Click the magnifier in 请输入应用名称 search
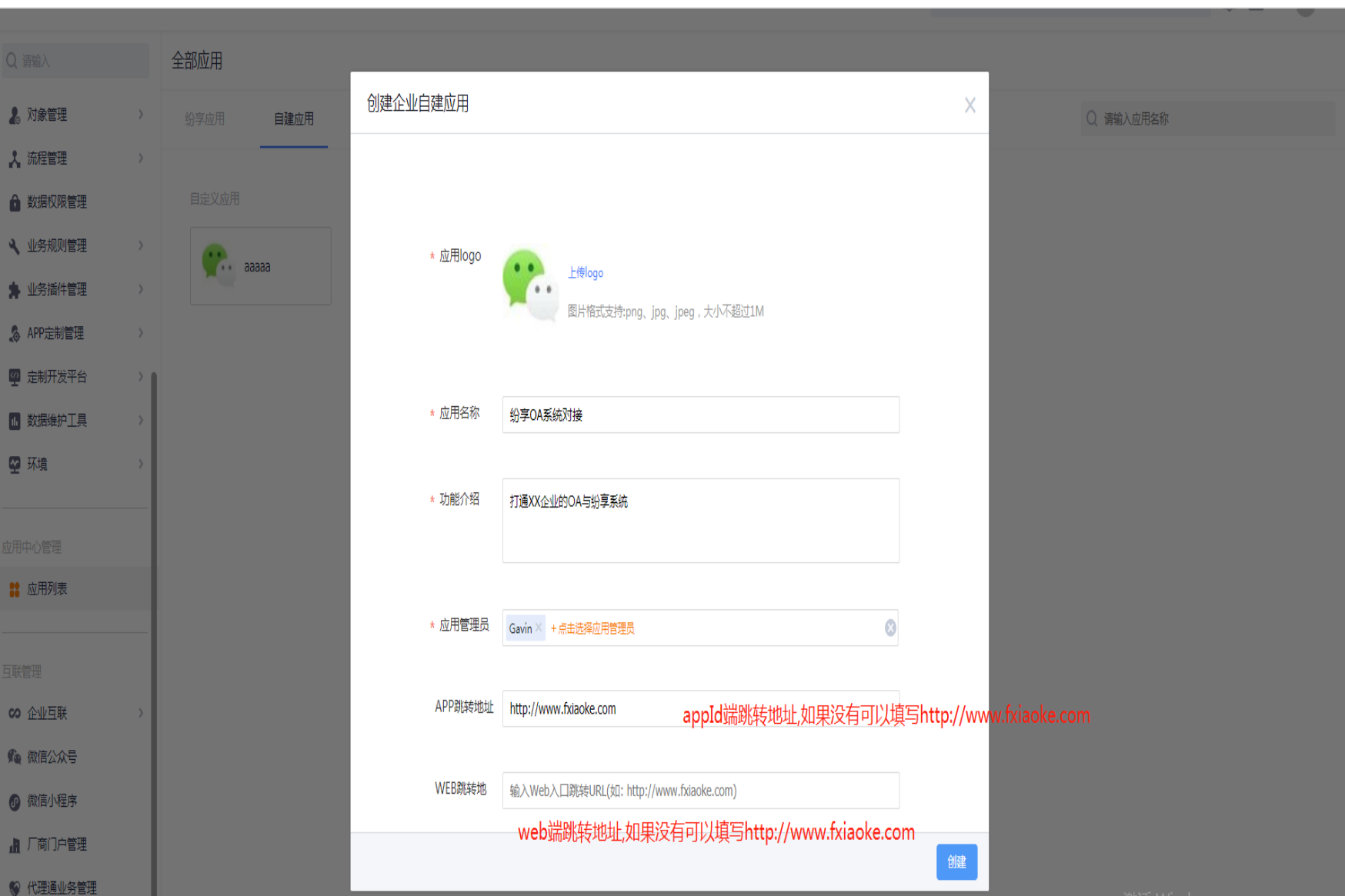This screenshot has height=896, width=1345. [1092, 118]
